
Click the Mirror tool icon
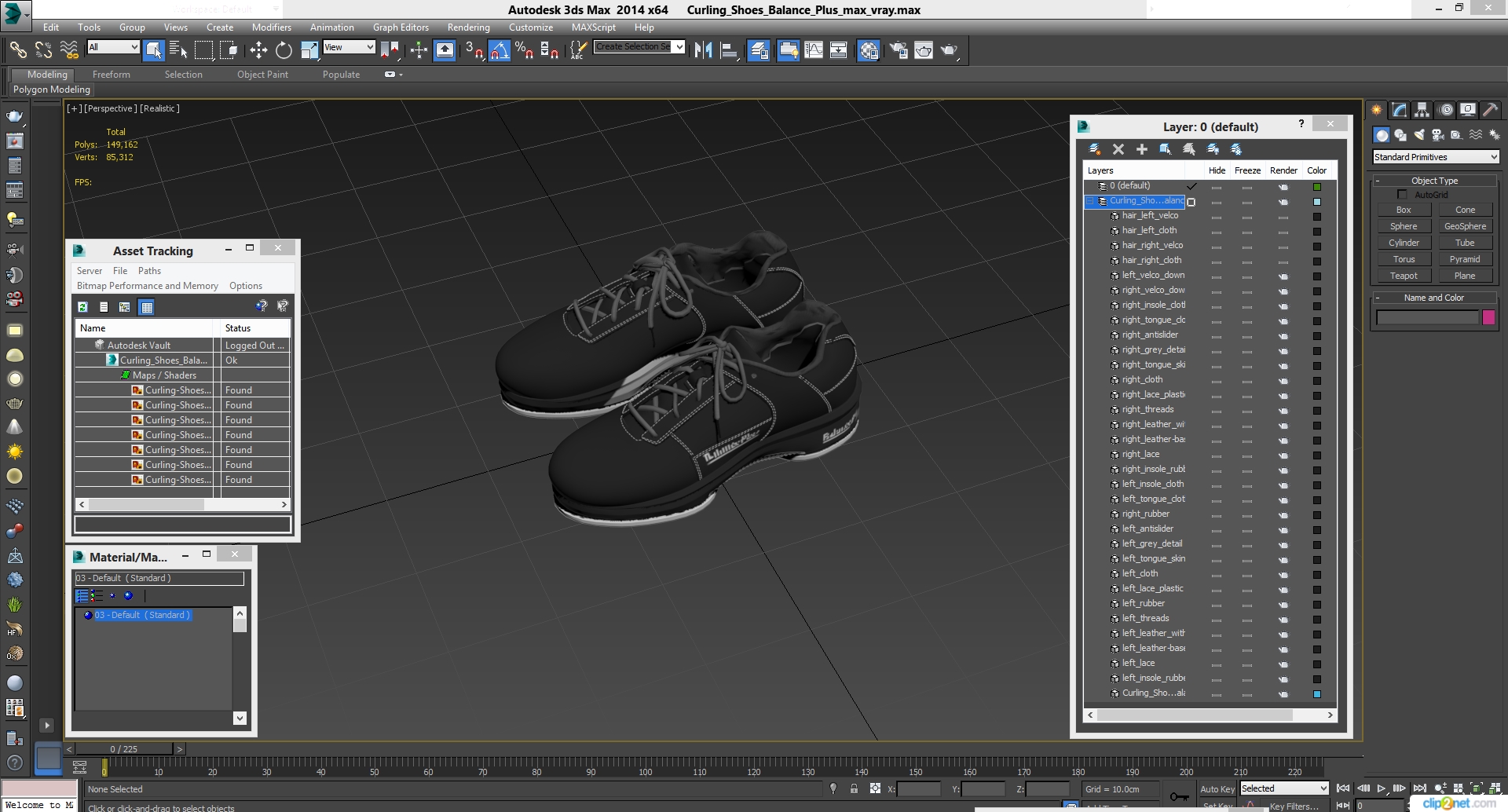[703, 50]
